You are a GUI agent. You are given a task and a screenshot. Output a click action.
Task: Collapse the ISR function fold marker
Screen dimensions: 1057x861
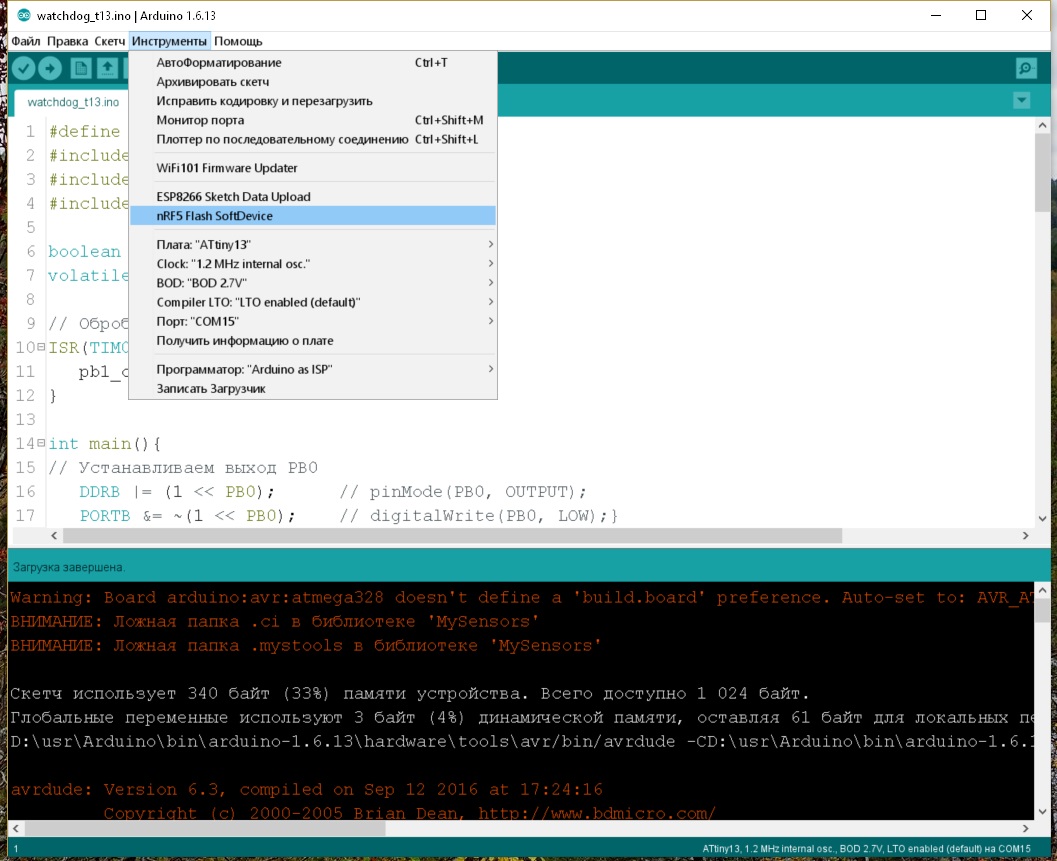click(x=41, y=347)
